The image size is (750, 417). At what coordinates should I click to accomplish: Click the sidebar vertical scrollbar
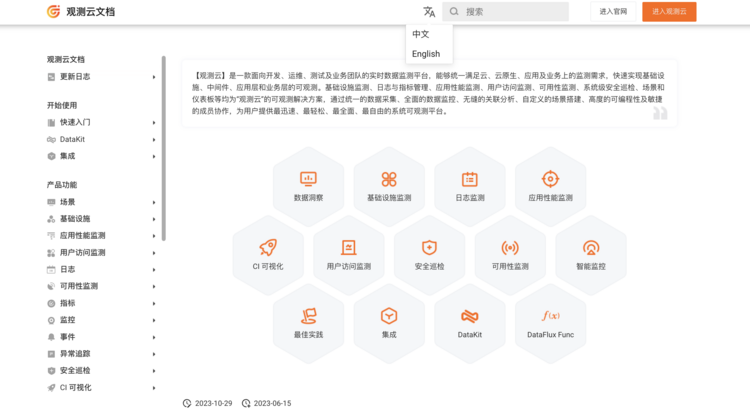coord(164,148)
